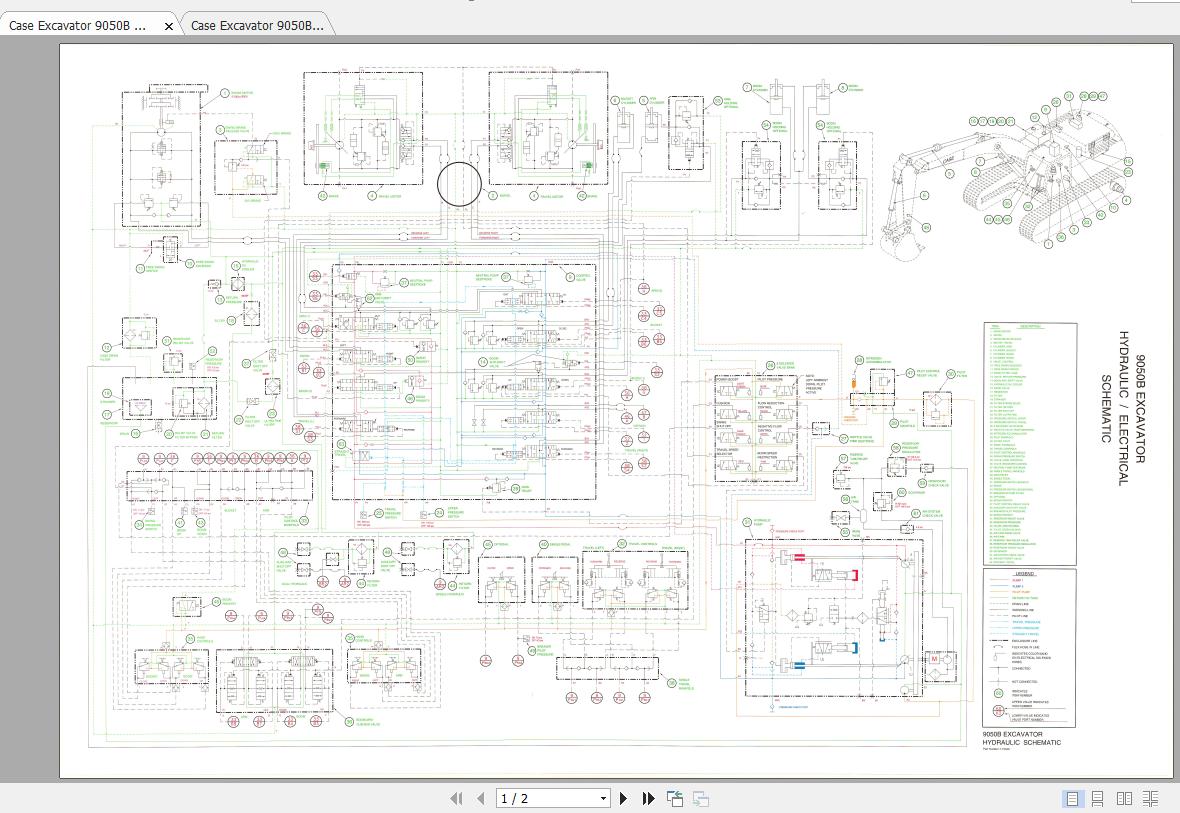Viewport: 1180px width, 813px height.
Task: Open the page number dropdown
Action: (x=603, y=798)
